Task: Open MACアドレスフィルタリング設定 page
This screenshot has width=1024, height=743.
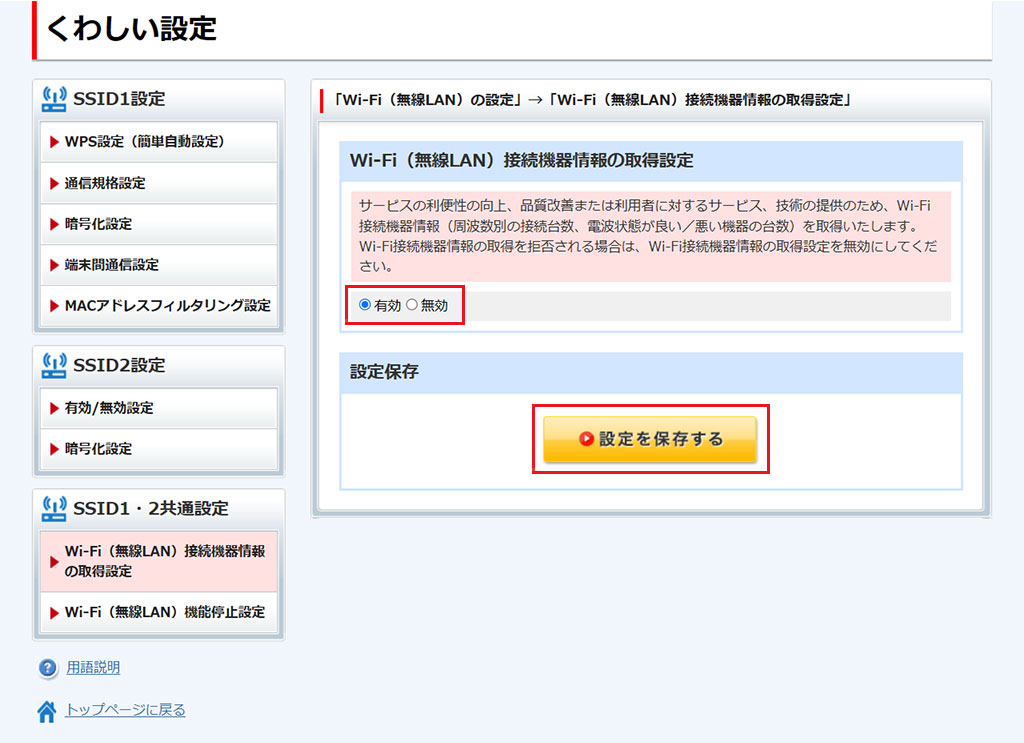Action: [x=167, y=306]
